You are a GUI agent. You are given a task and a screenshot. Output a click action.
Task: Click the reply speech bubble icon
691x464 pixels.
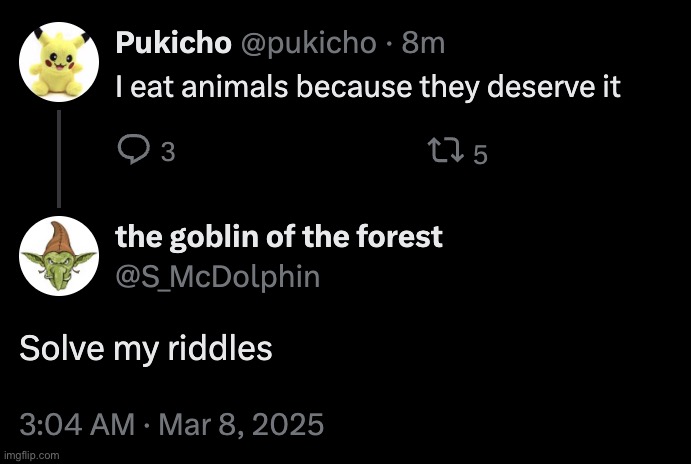(134, 149)
